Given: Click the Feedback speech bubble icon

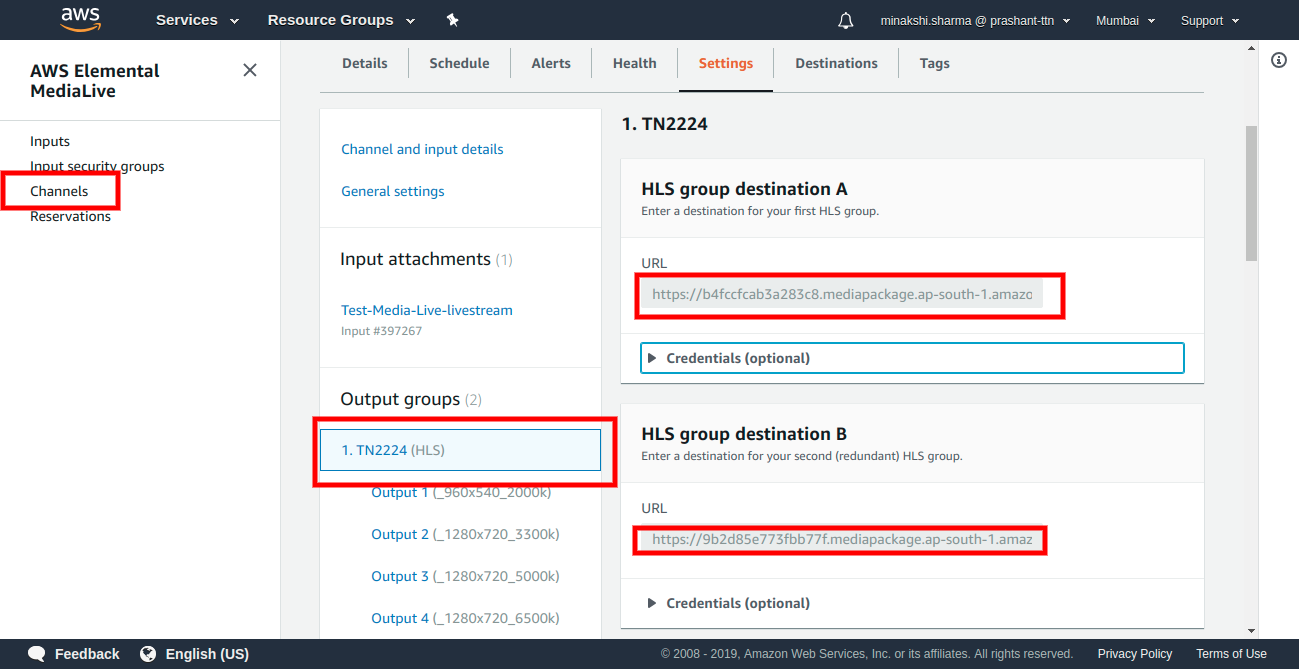Looking at the screenshot, I should coord(37,654).
